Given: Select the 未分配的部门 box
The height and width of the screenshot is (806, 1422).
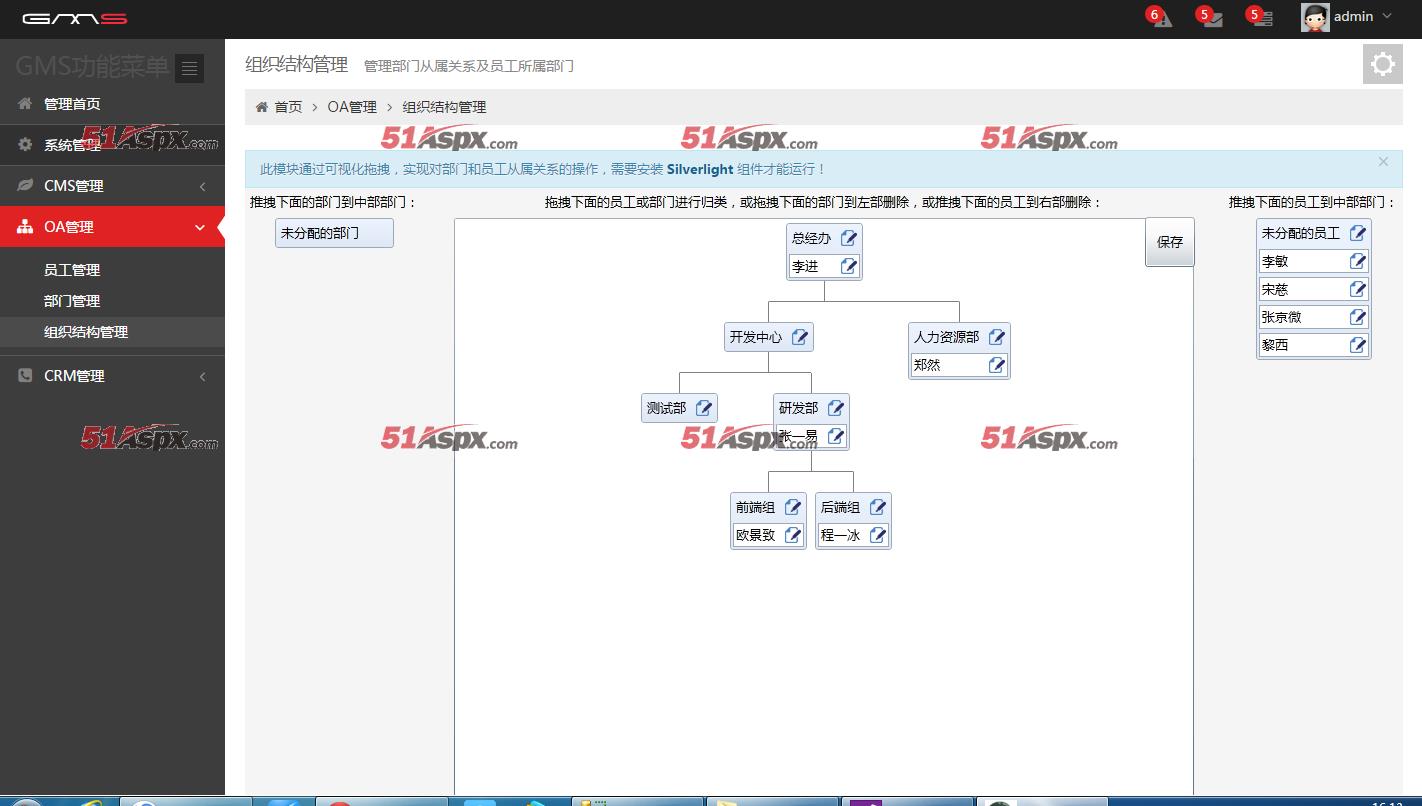Looking at the screenshot, I should 334,233.
